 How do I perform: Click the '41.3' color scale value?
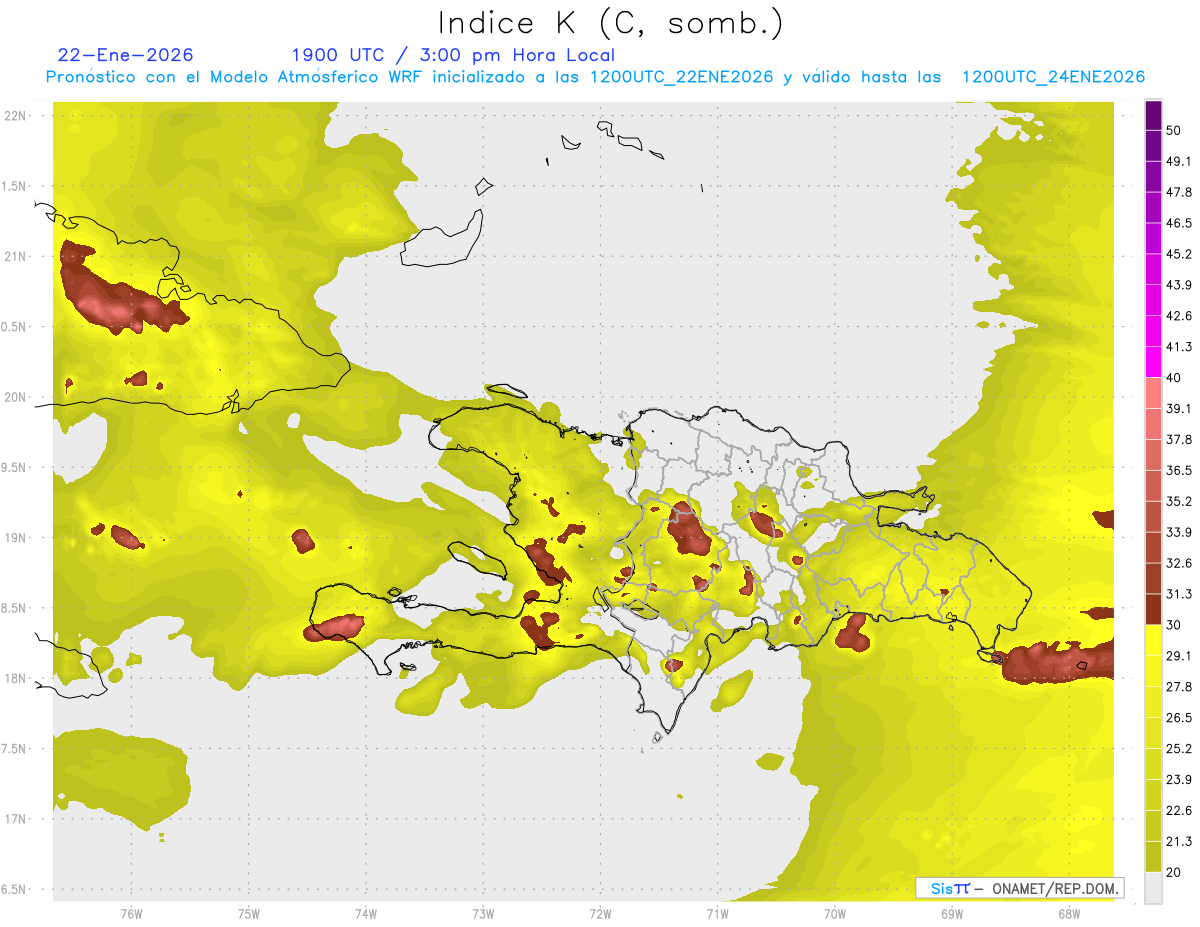pos(1179,347)
